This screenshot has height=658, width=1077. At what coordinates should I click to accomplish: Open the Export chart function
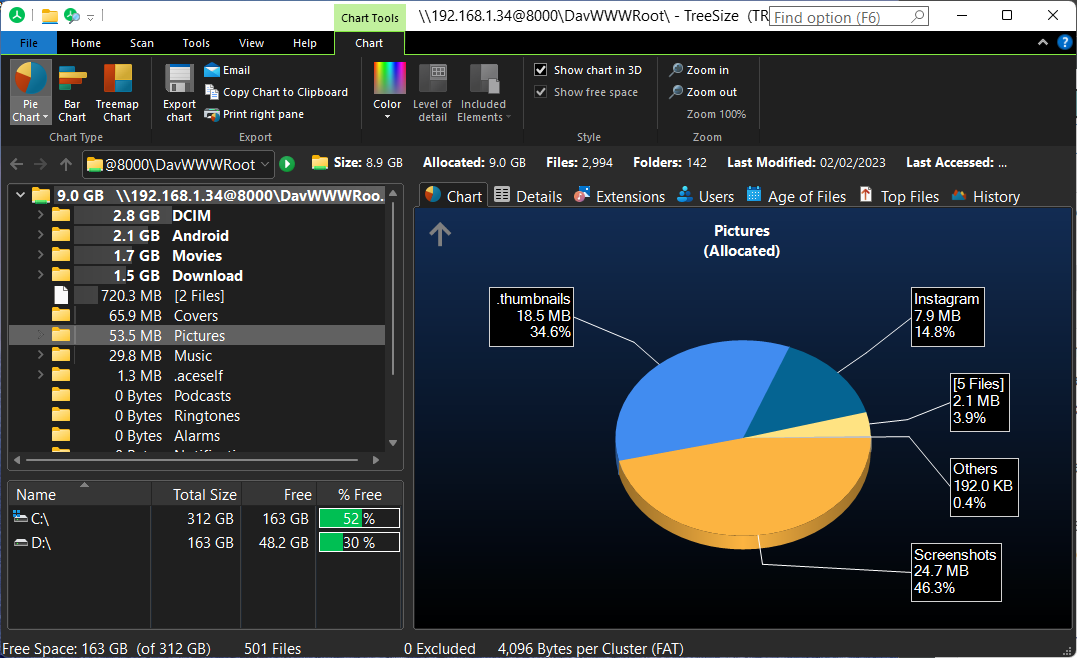[x=178, y=90]
